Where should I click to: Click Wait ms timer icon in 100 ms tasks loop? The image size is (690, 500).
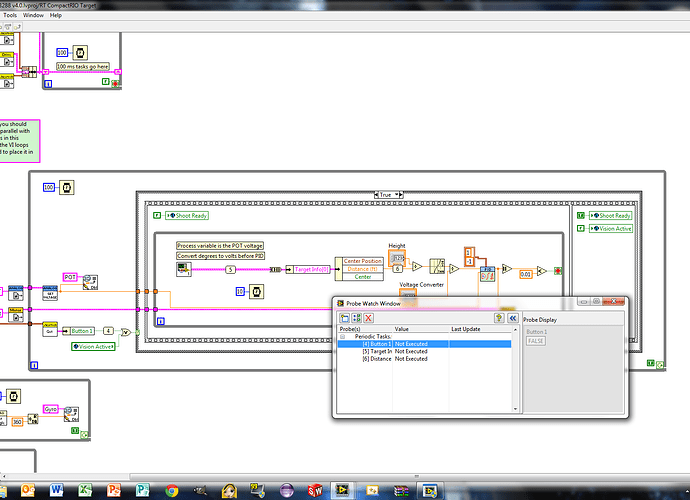[x=80, y=53]
